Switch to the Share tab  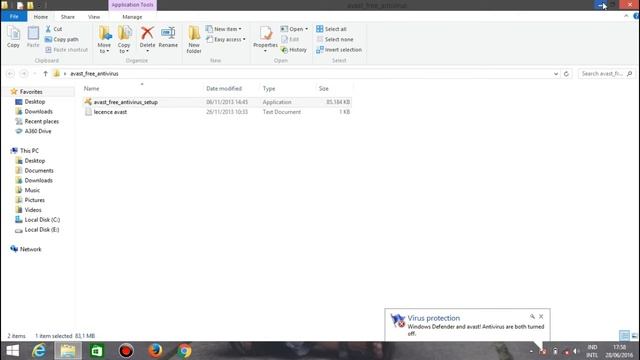[68, 17]
